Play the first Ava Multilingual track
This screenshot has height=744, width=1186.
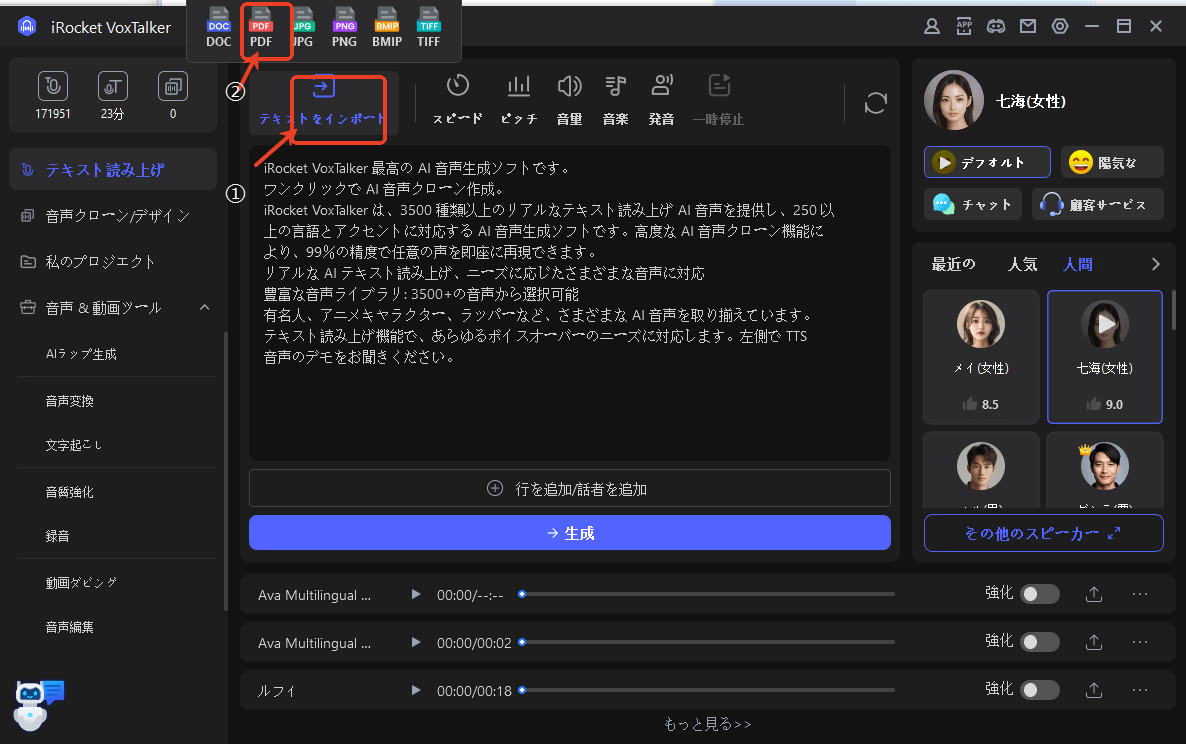pos(415,594)
